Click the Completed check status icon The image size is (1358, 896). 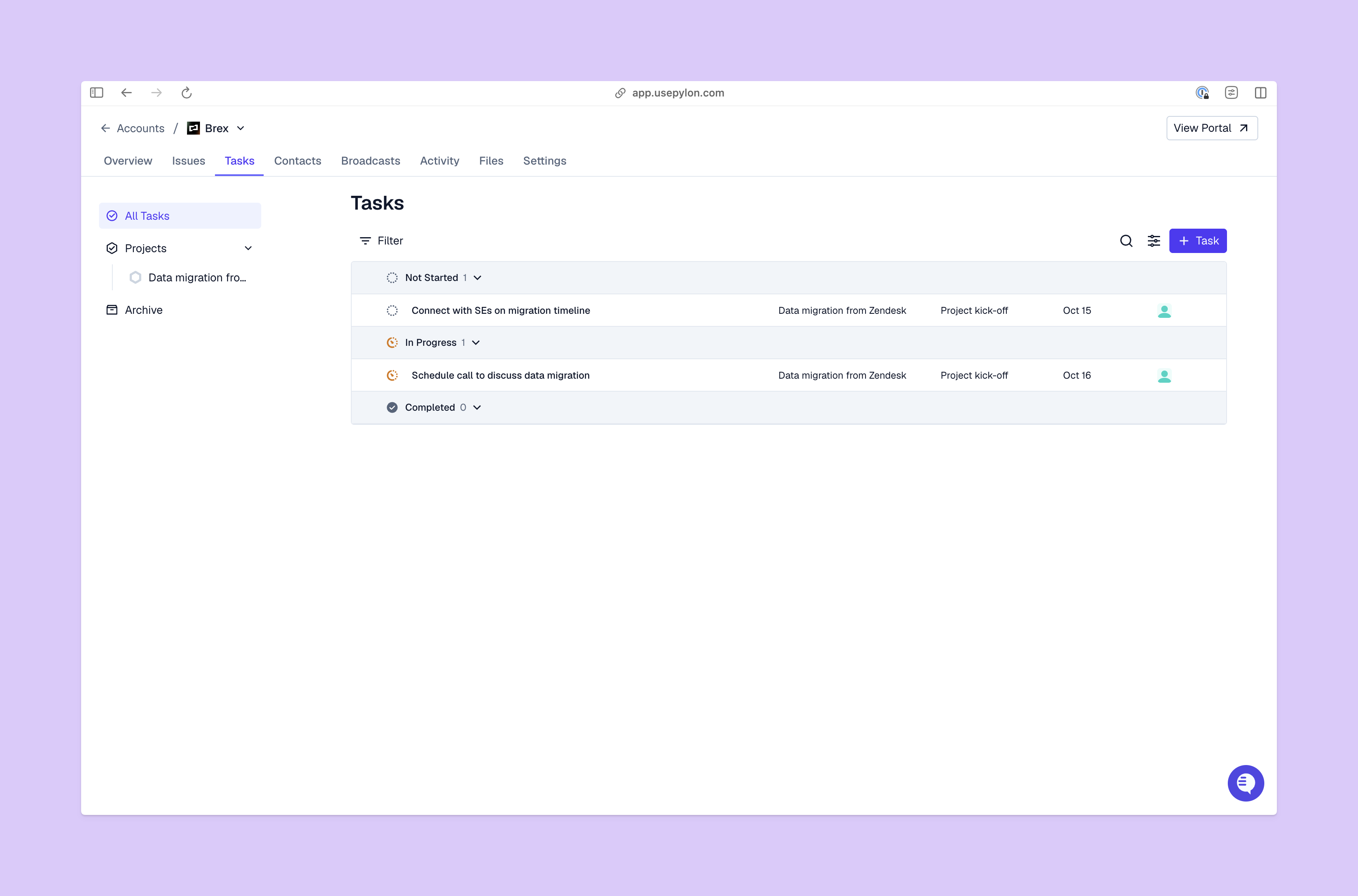(391, 407)
